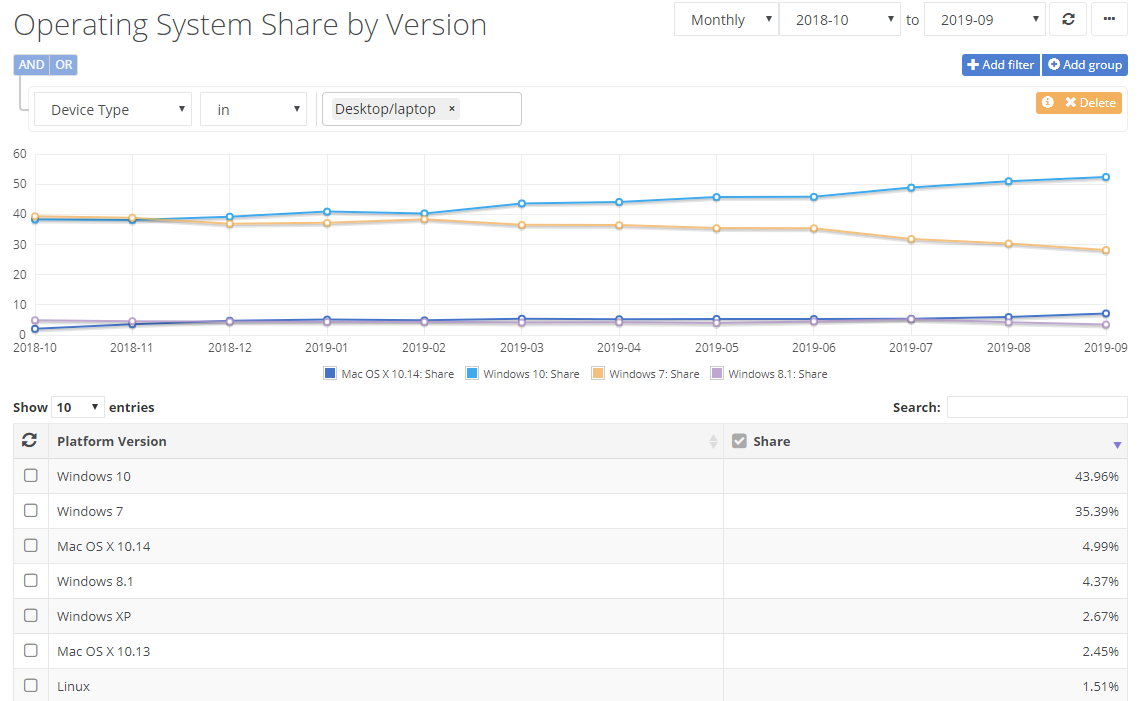Open the 'in' operator dropdown
This screenshot has height=701, width=1140.
pyautogui.click(x=254, y=109)
